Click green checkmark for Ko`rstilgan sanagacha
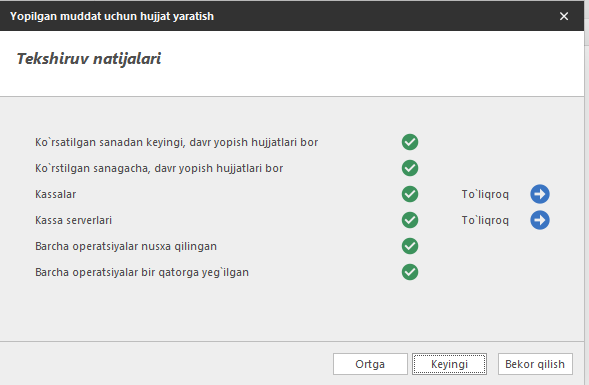The width and height of the screenshot is (589, 385). click(410, 168)
